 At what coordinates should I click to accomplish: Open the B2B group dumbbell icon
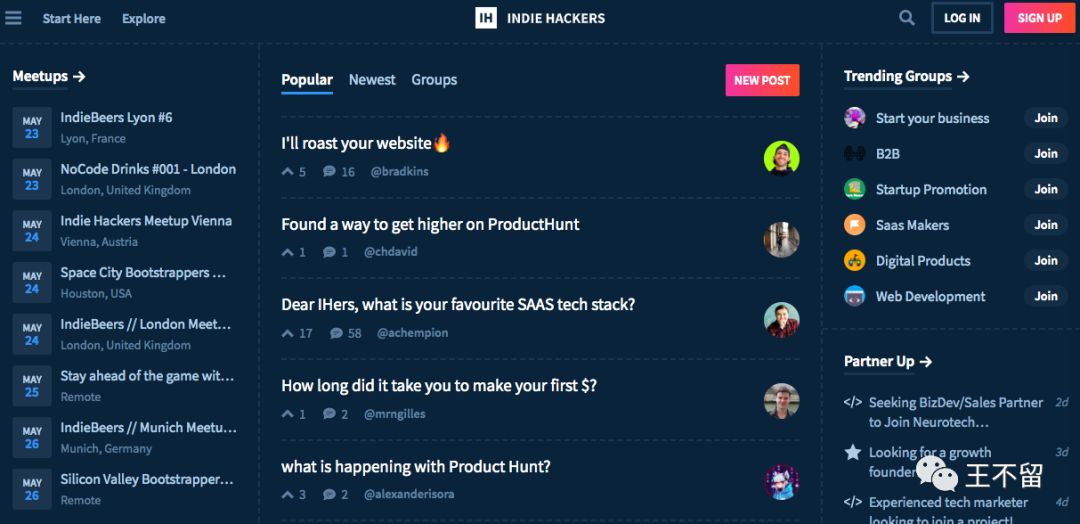[855, 154]
